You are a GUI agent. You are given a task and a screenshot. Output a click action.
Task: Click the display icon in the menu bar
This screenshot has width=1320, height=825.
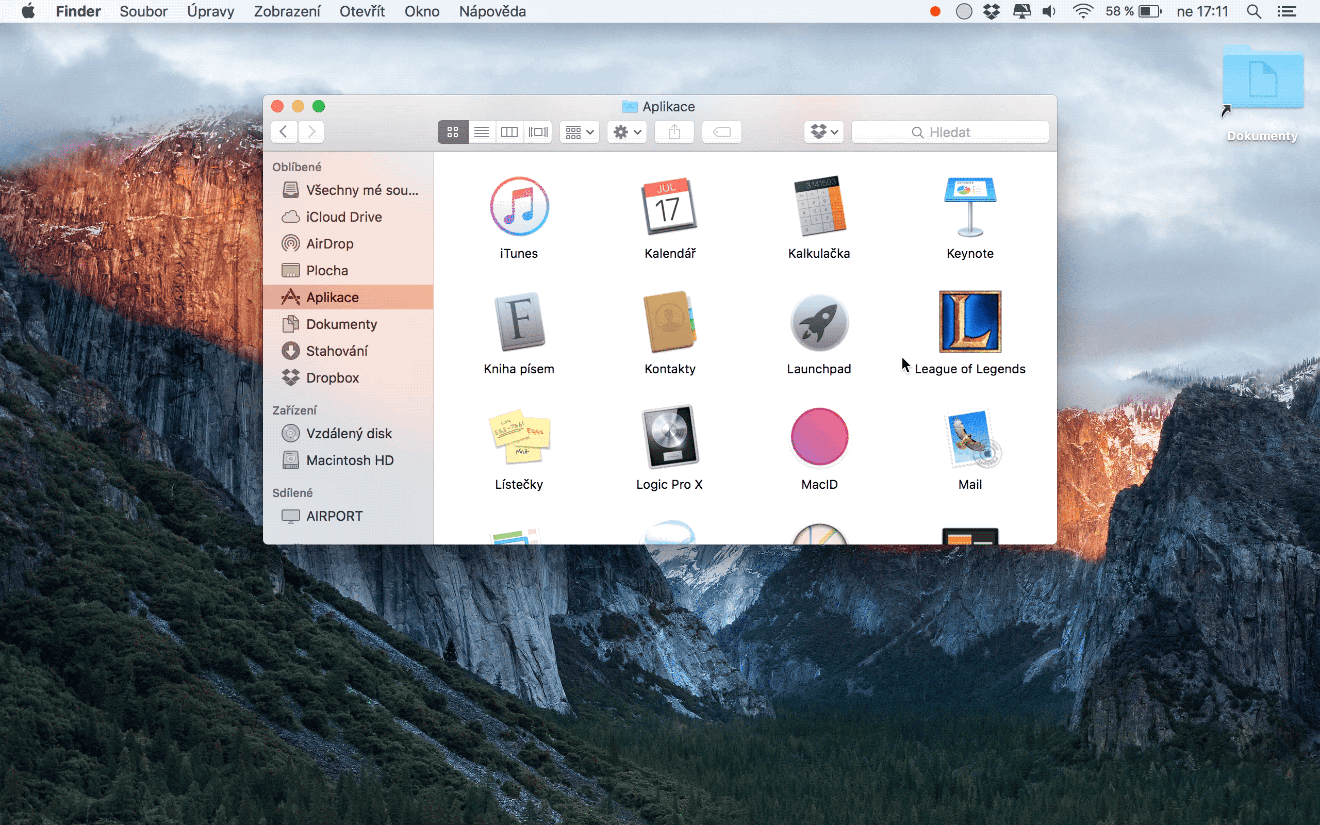(x=1021, y=12)
